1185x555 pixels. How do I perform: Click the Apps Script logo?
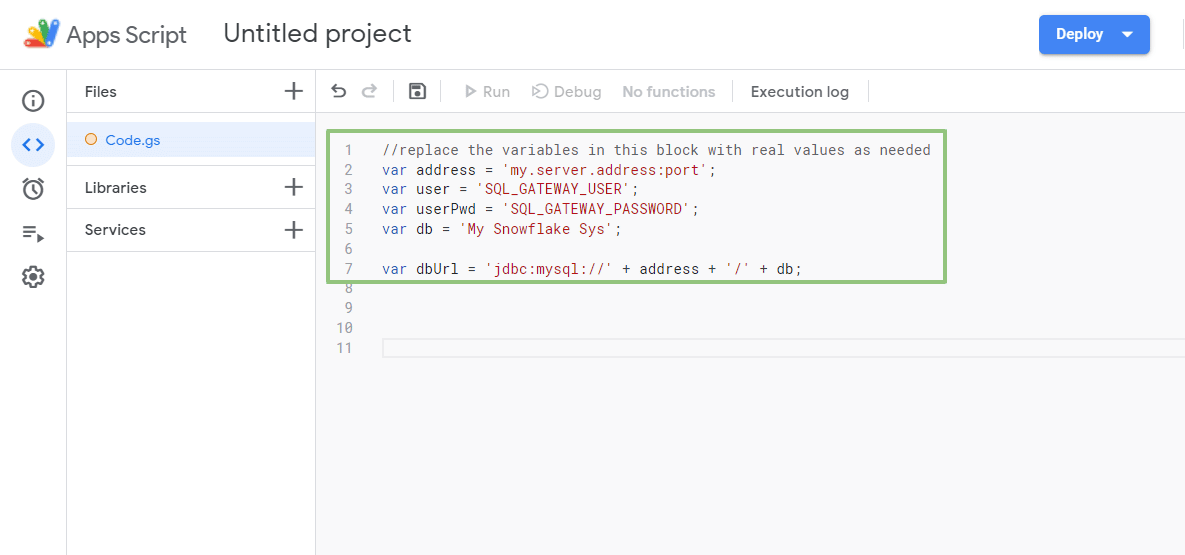tap(42, 34)
